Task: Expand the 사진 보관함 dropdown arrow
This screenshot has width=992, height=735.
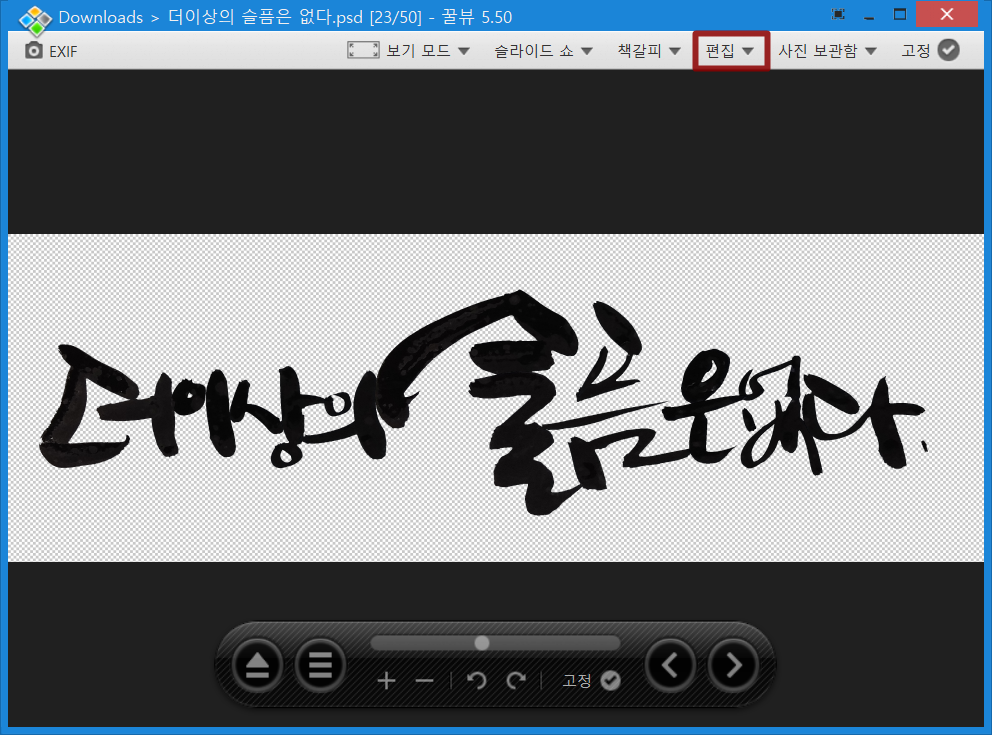Action: (871, 51)
